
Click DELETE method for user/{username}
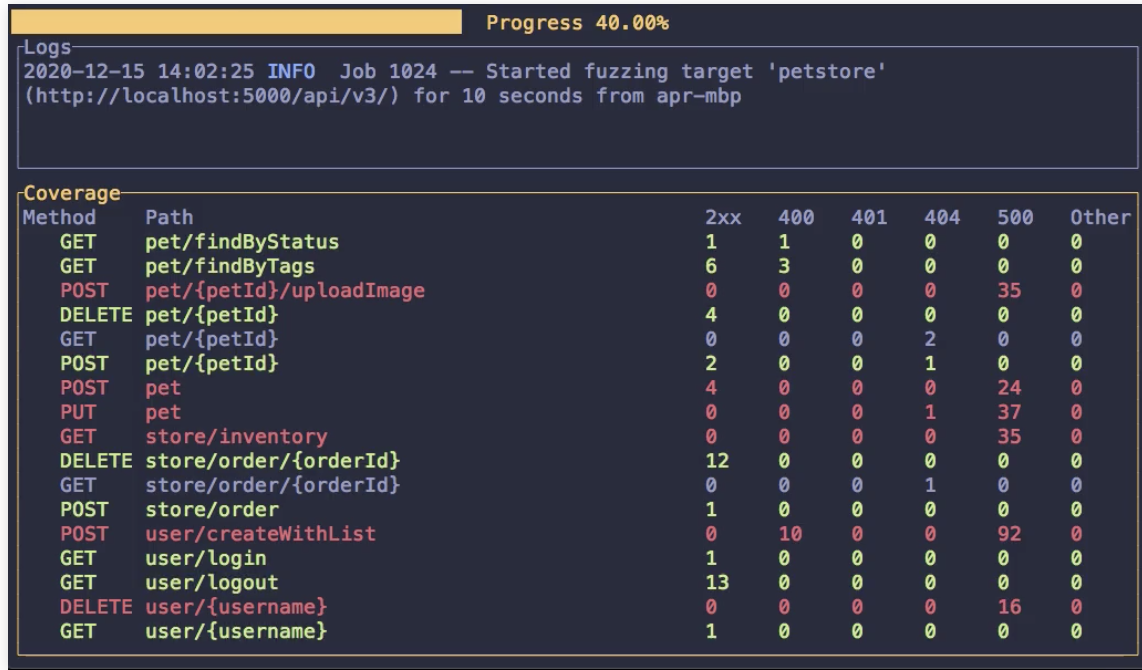pos(96,607)
